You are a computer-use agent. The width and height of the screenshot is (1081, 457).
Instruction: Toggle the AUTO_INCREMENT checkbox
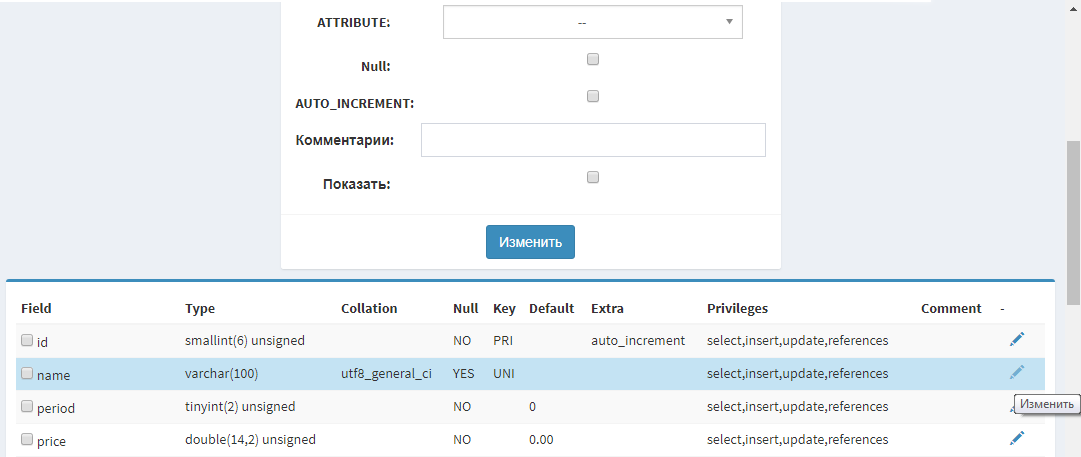pyautogui.click(x=593, y=97)
